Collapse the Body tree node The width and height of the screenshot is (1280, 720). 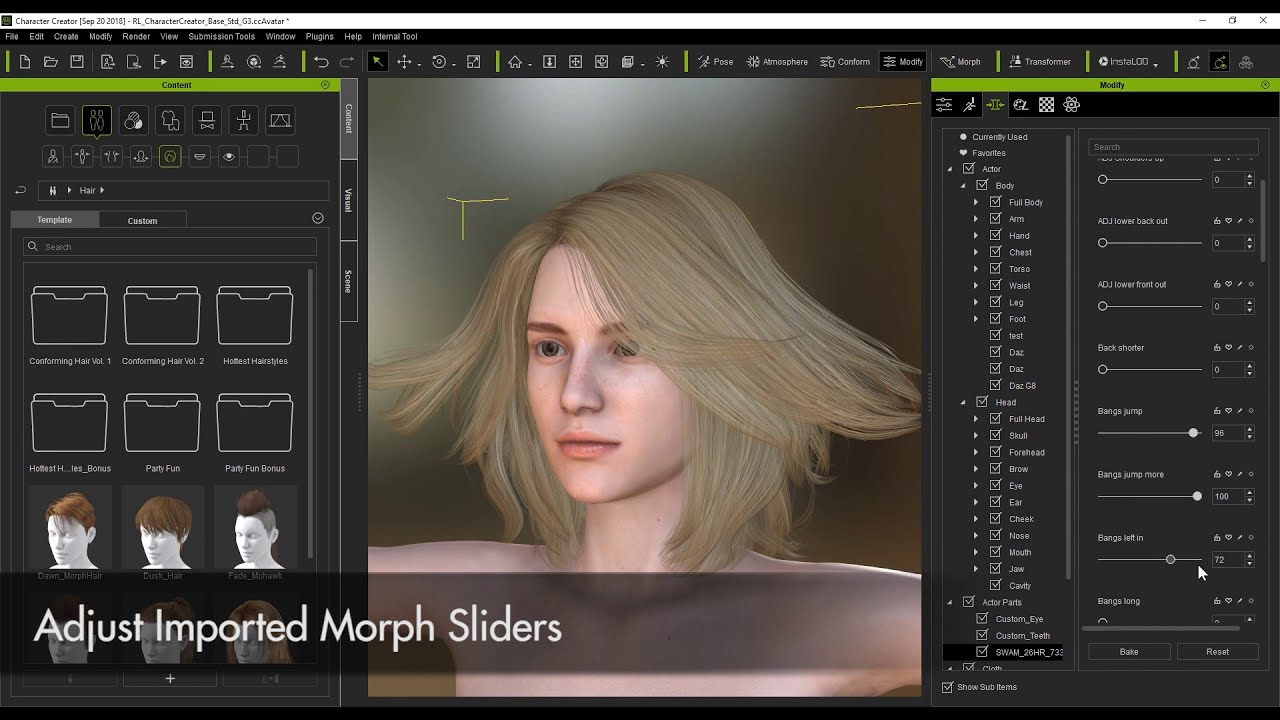click(x=963, y=185)
